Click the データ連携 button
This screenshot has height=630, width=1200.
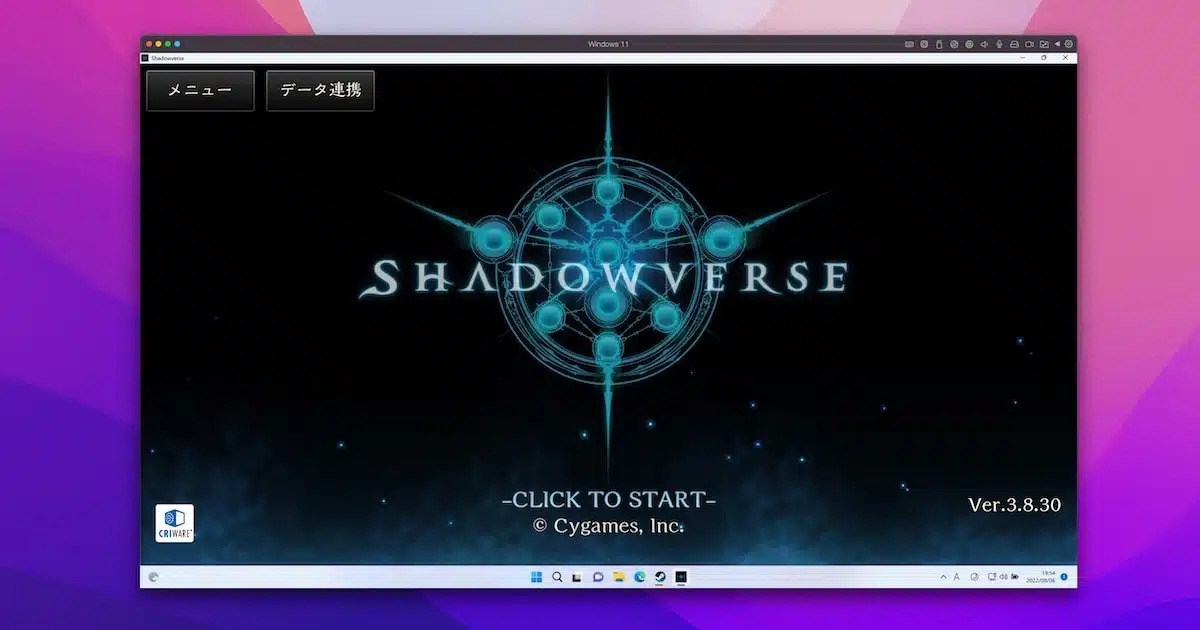click(320, 91)
